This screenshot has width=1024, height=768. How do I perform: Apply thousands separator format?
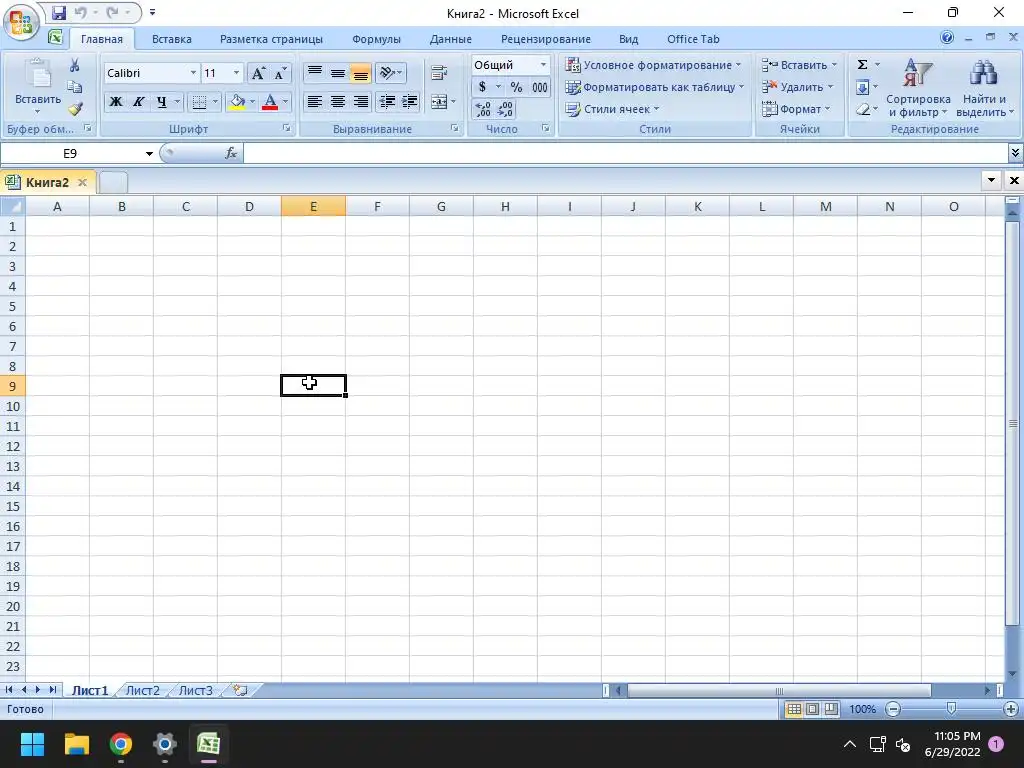(539, 87)
